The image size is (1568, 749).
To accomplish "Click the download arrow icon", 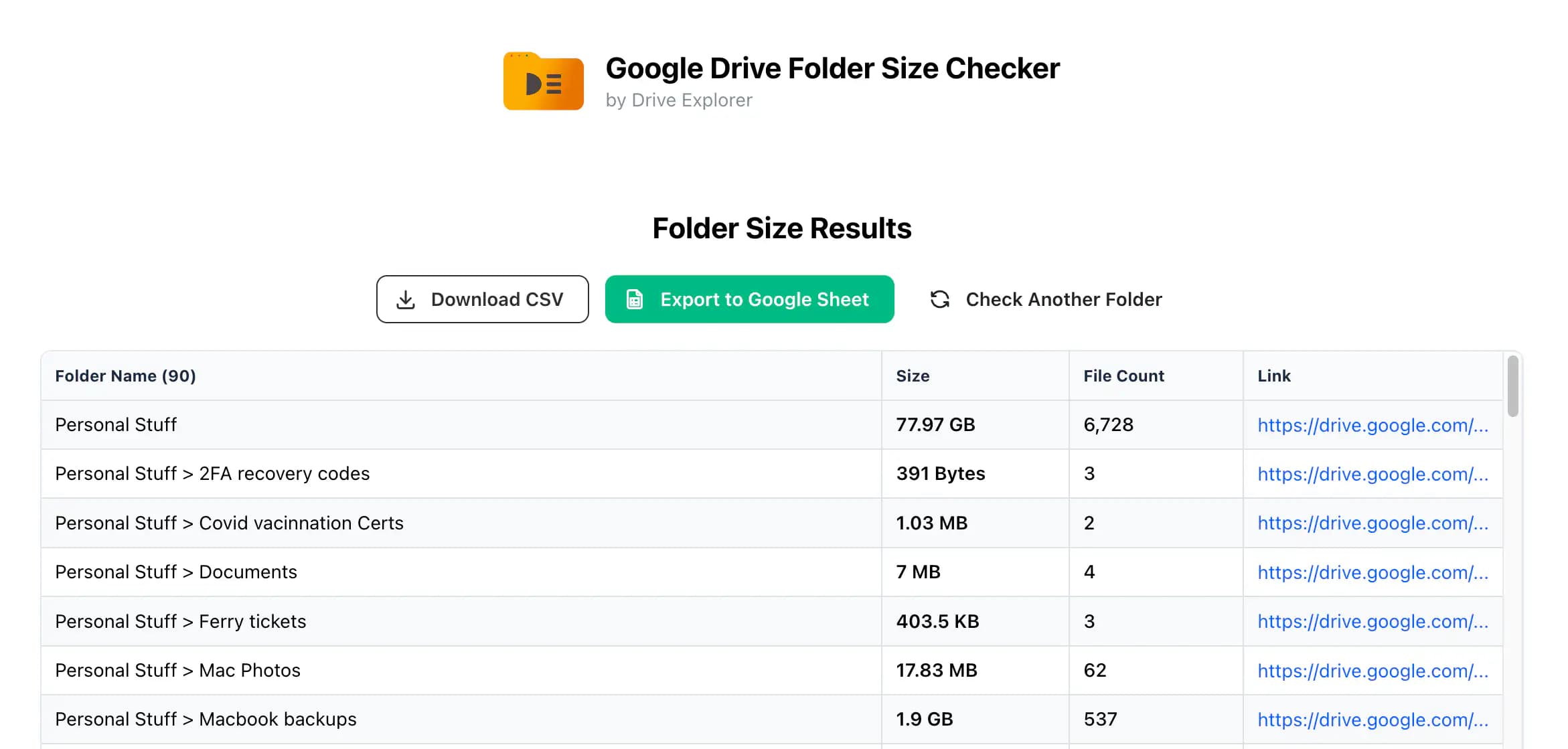I will tap(406, 299).
